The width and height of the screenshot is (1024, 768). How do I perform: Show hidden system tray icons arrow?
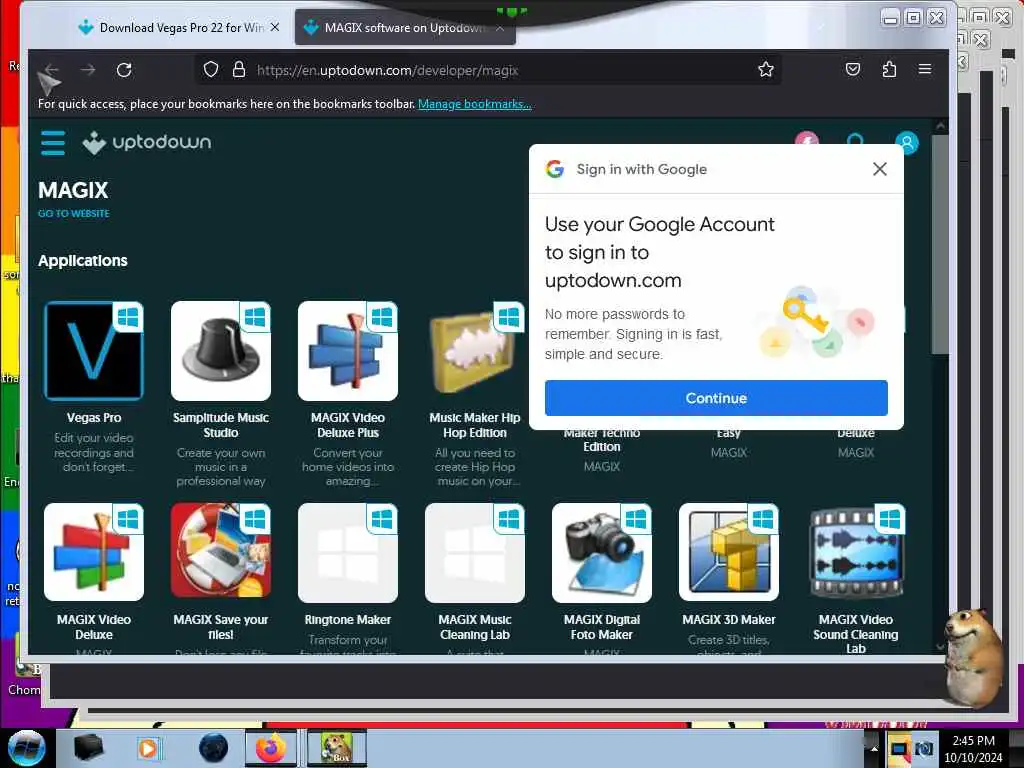tap(873, 749)
